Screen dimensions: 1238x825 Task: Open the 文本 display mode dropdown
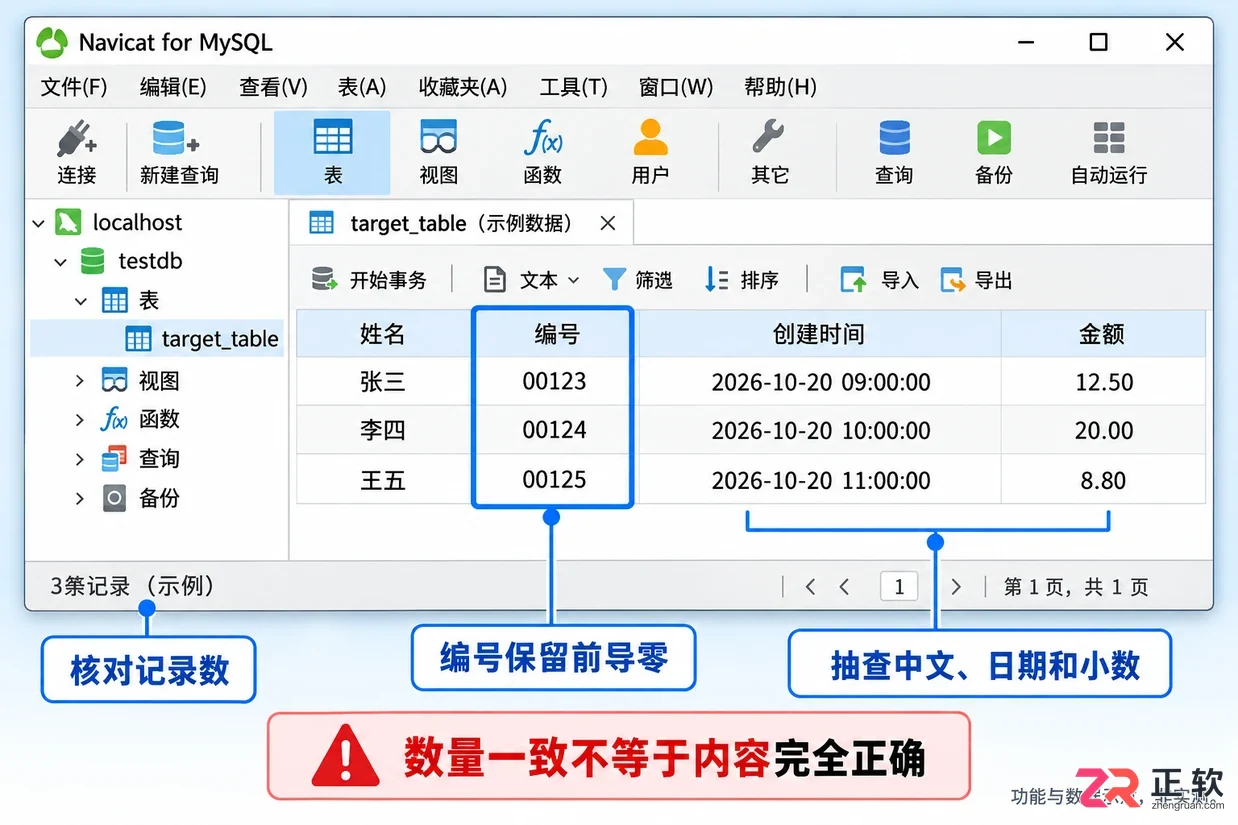point(531,280)
